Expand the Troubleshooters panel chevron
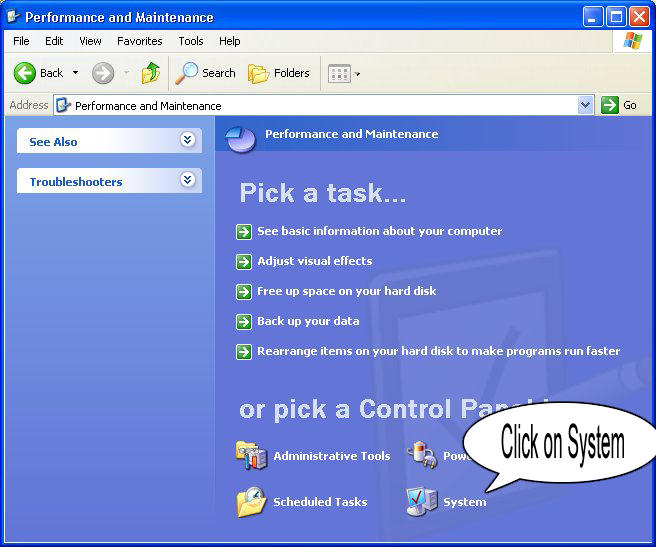Viewport: 656px width, 547px height. click(x=187, y=180)
